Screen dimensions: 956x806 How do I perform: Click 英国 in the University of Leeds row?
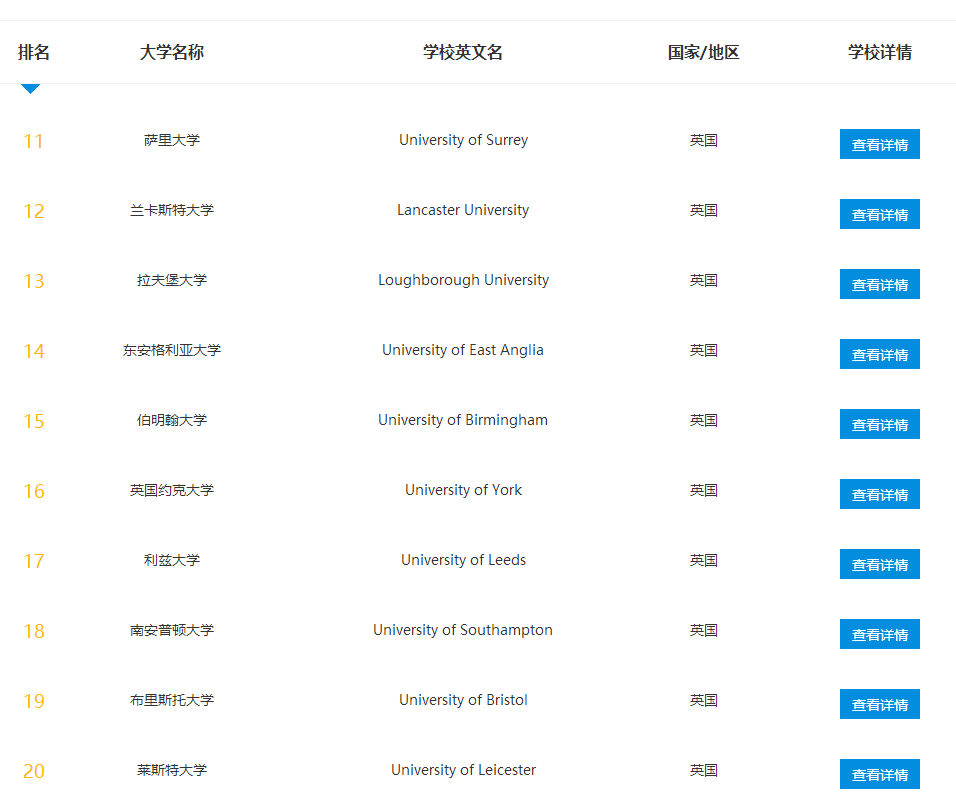click(704, 560)
